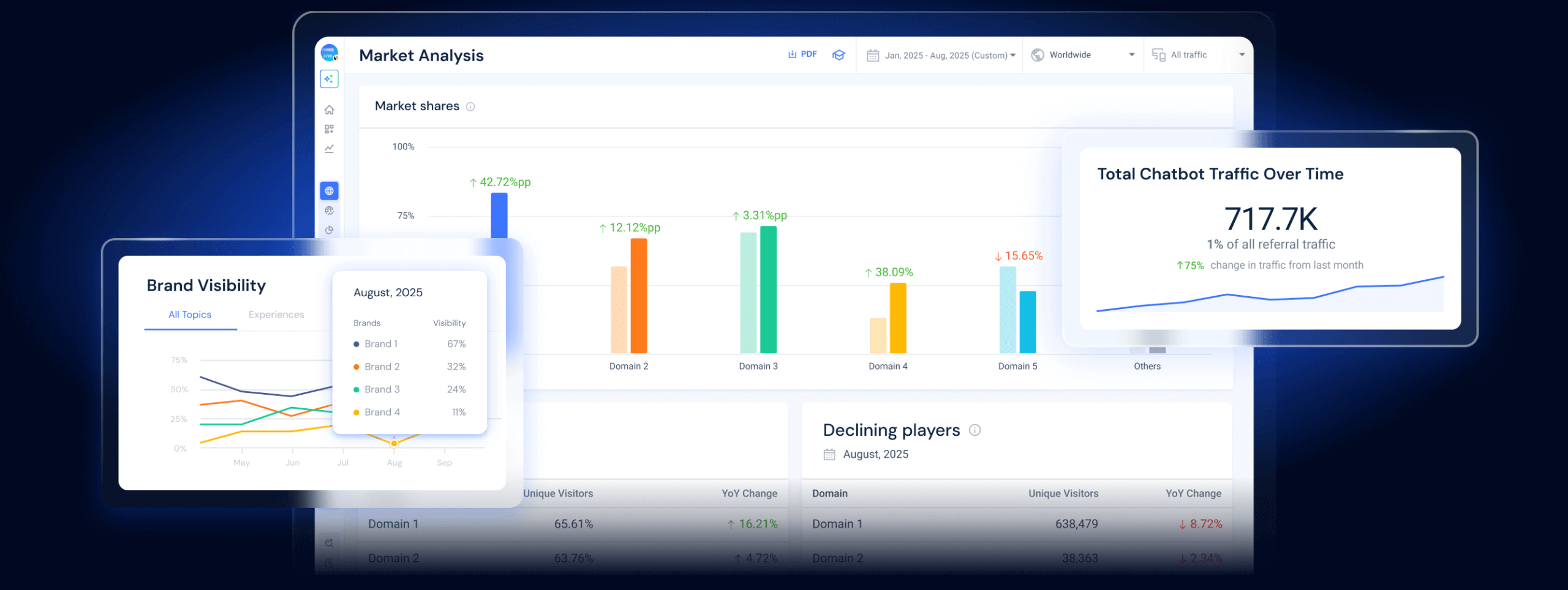Click the August data point on visibility chart

(x=394, y=443)
